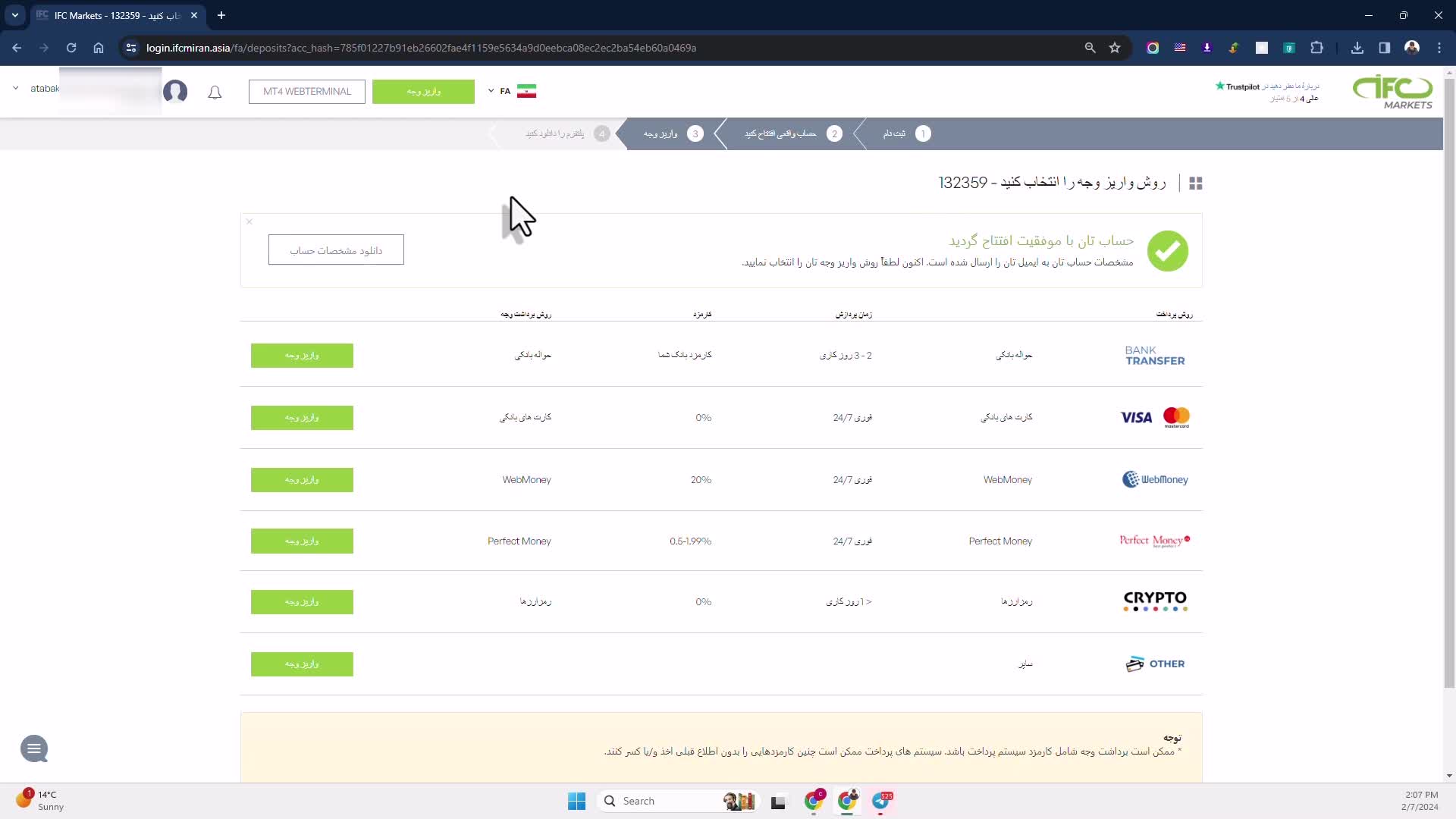The height and width of the screenshot is (819, 1456).
Task: Click the grid view icon beside the heading
Action: 1196,184
